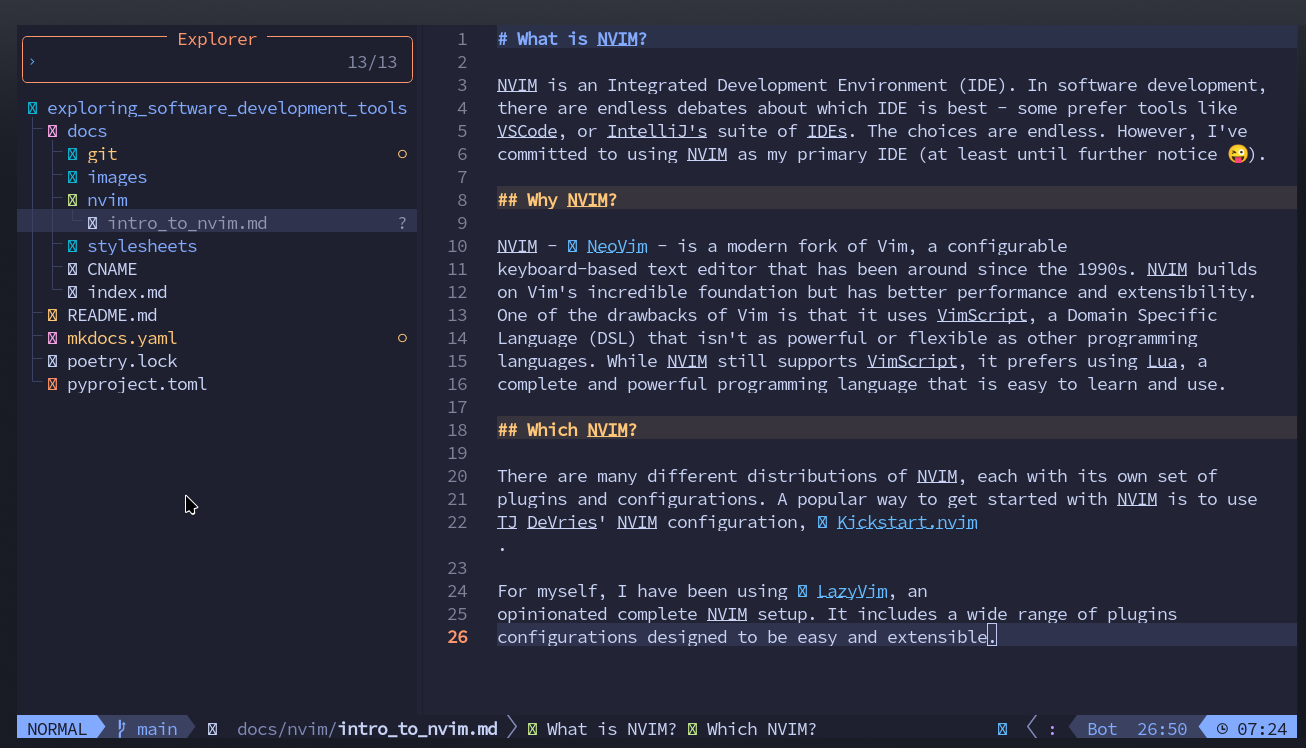Image resolution: width=1306 pixels, height=748 pixels.
Task: Click the clock icon in the statusline
Action: [1220, 729]
